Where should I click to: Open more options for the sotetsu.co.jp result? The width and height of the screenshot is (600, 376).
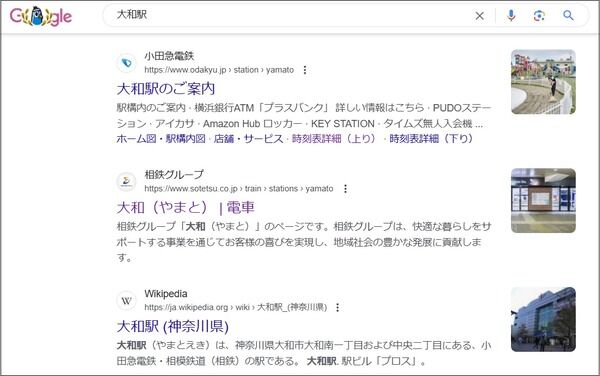[x=346, y=189]
